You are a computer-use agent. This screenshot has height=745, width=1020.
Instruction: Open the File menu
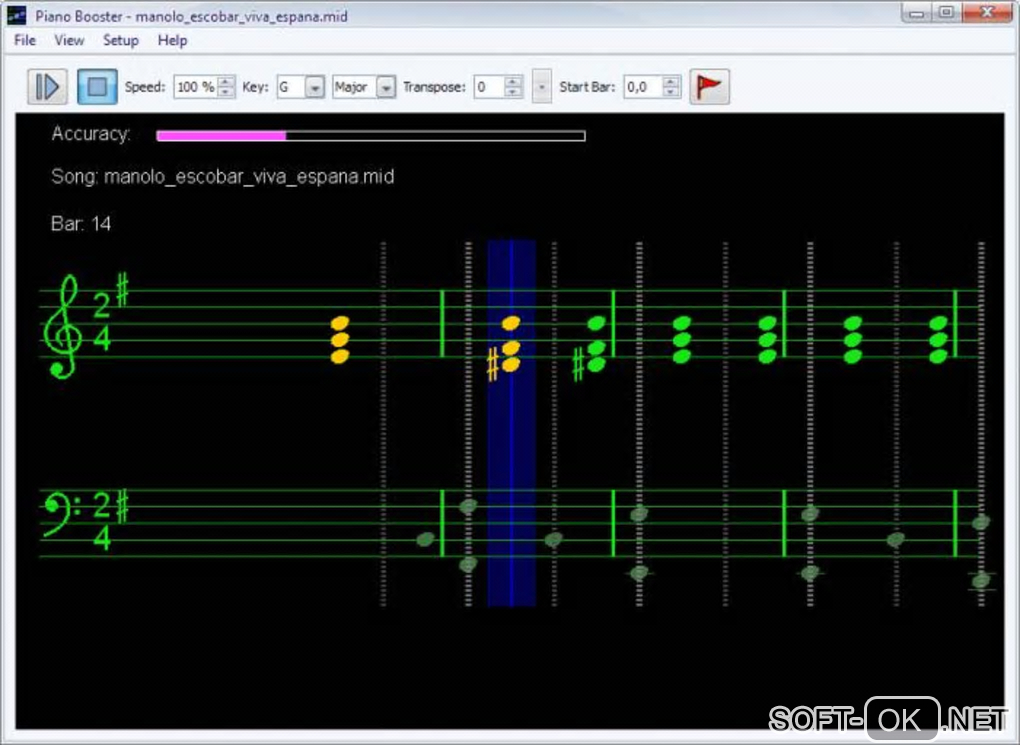[25, 40]
